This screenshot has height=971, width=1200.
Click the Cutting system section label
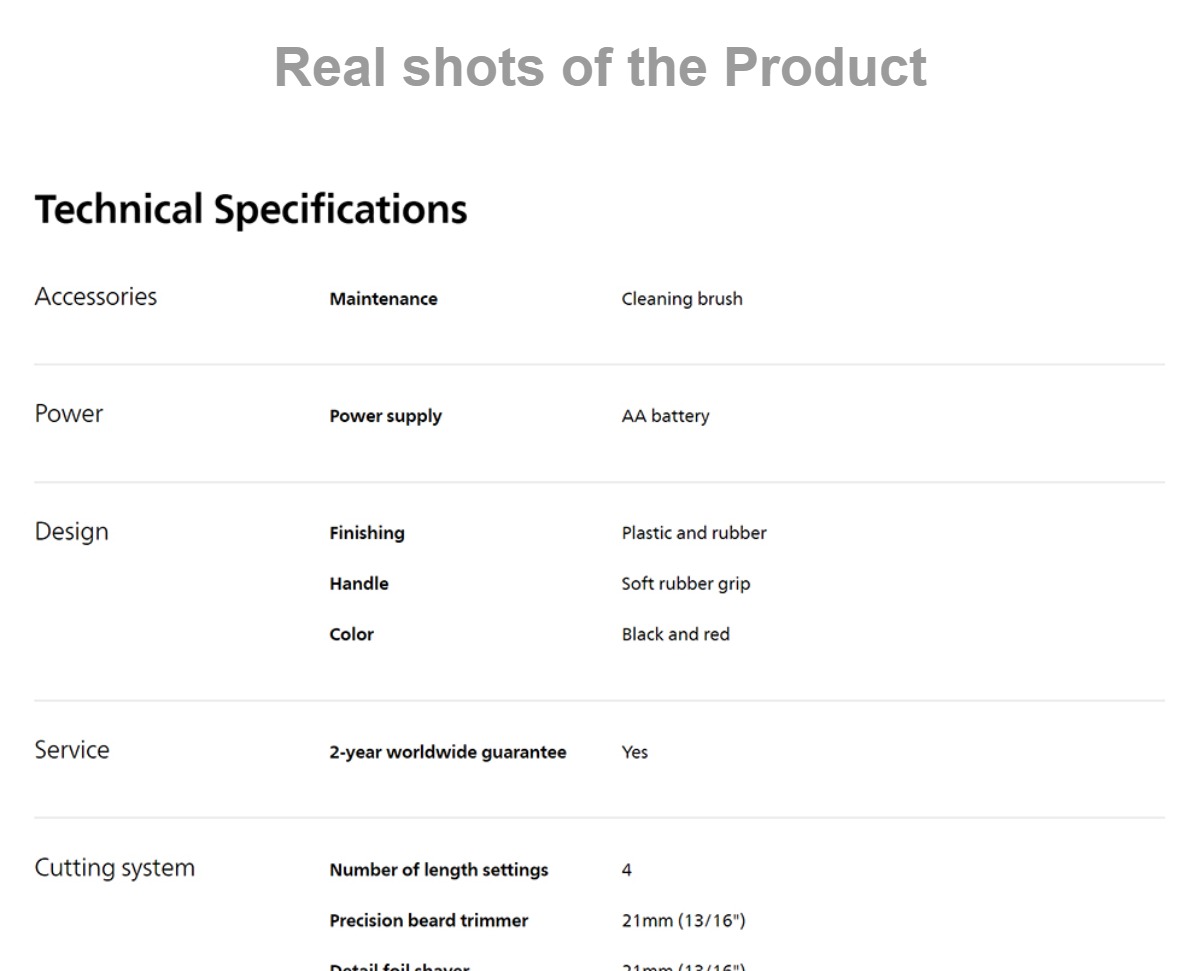115,868
